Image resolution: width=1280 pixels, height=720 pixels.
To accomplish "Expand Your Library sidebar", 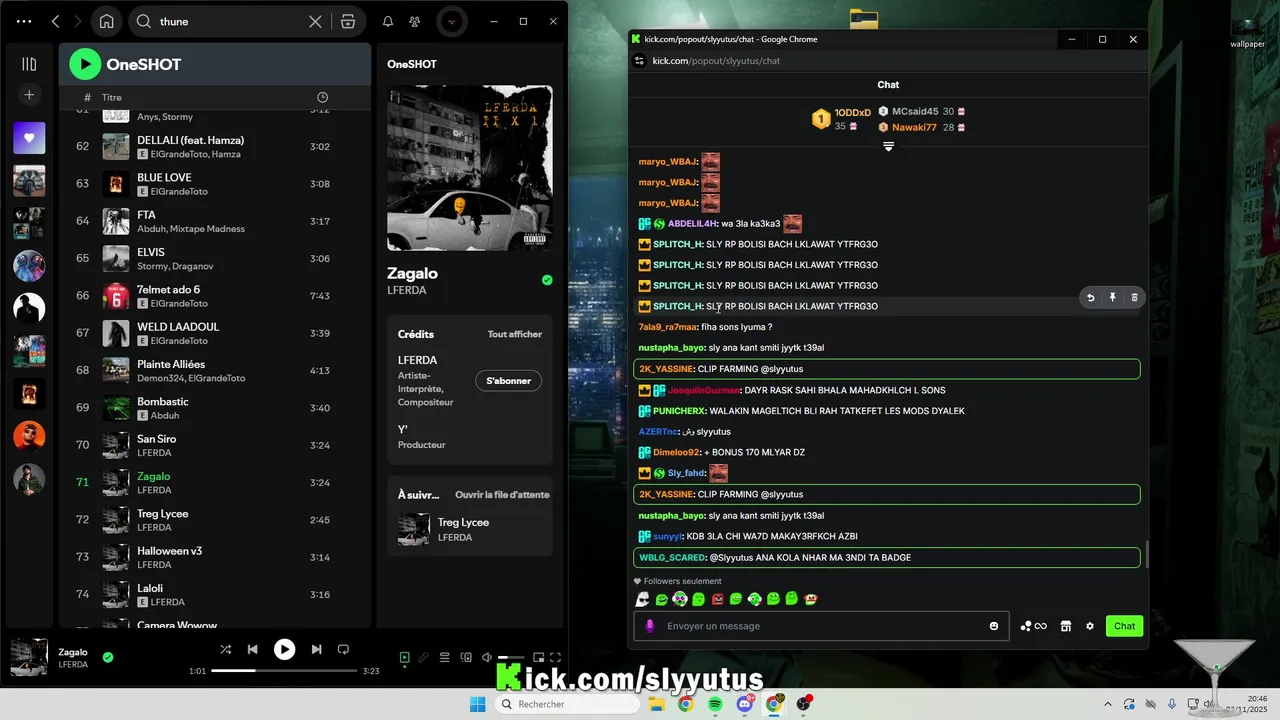I will 29,64.
